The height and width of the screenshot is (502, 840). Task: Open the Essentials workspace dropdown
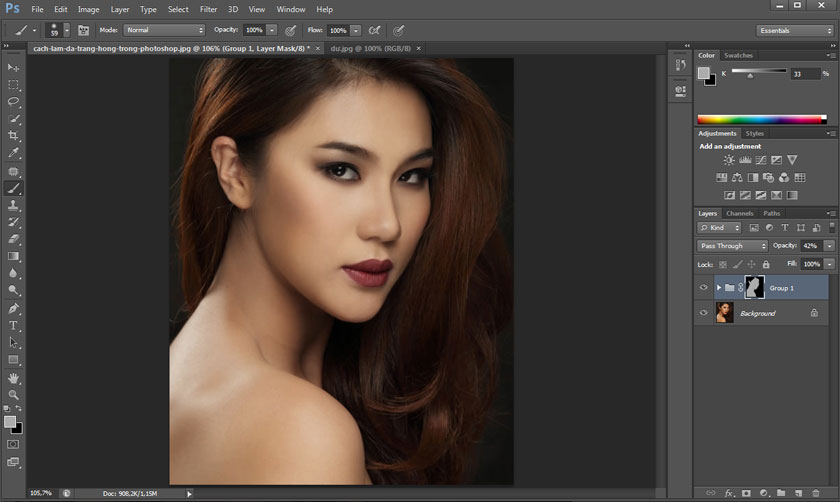coord(794,30)
